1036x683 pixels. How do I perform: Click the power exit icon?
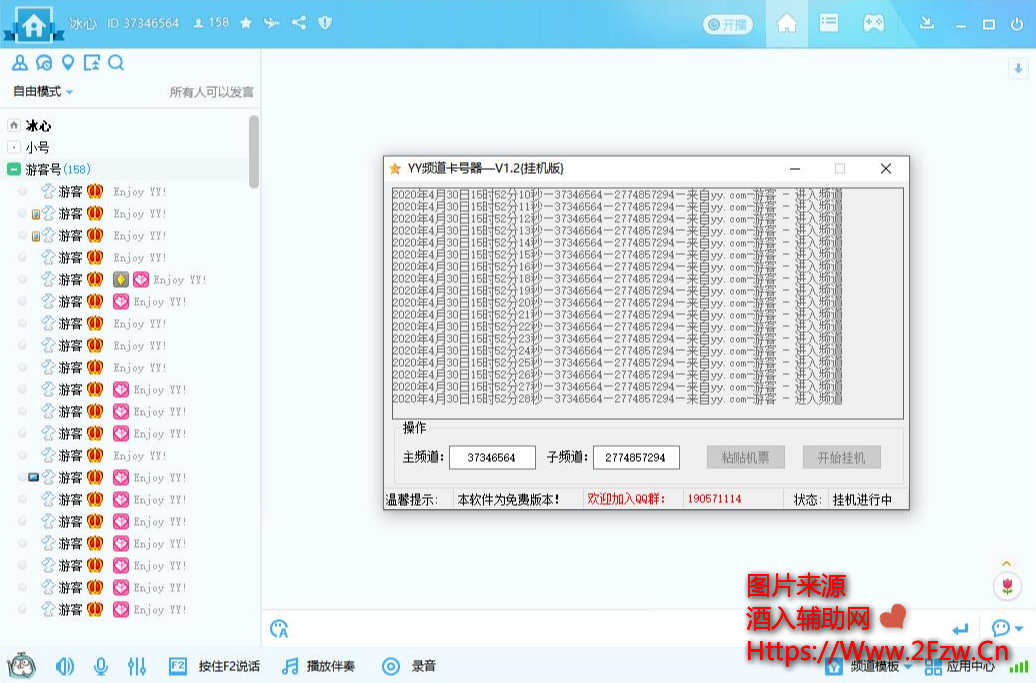pos(1017,24)
